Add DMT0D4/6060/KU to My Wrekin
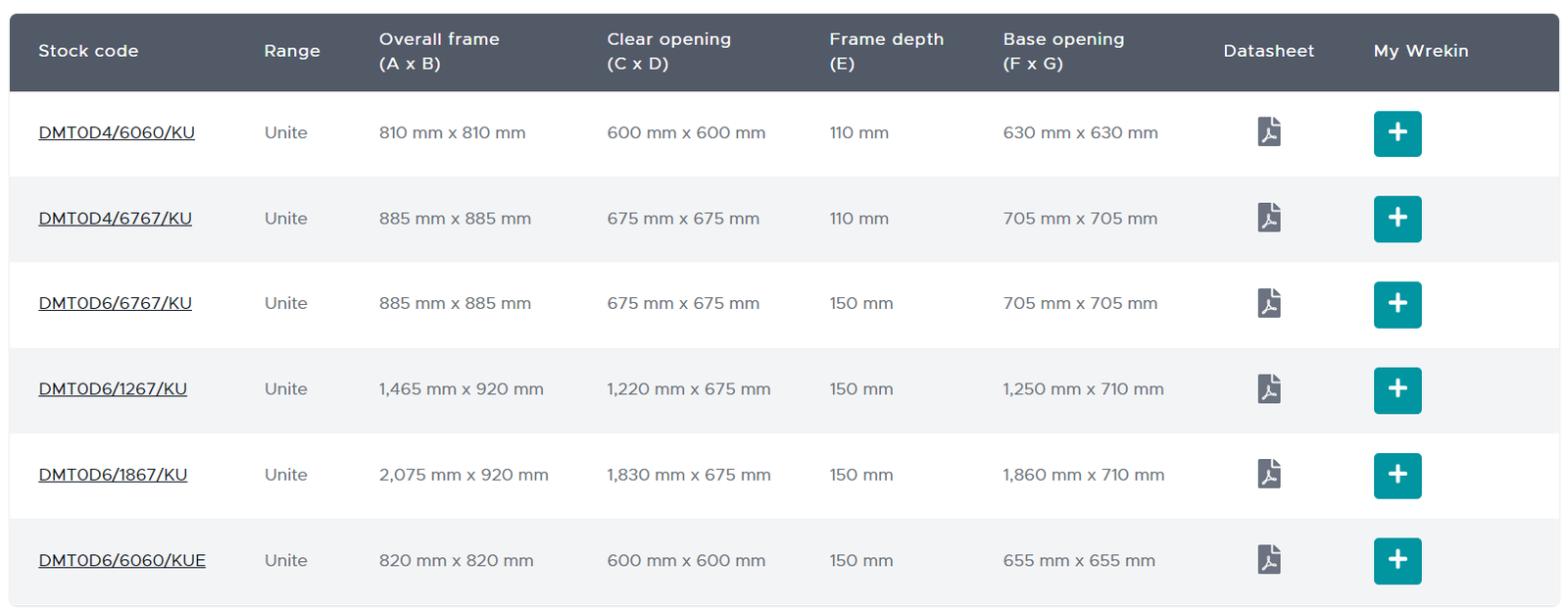This screenshot has height=611, width=1568. [x=1397, y=133]
